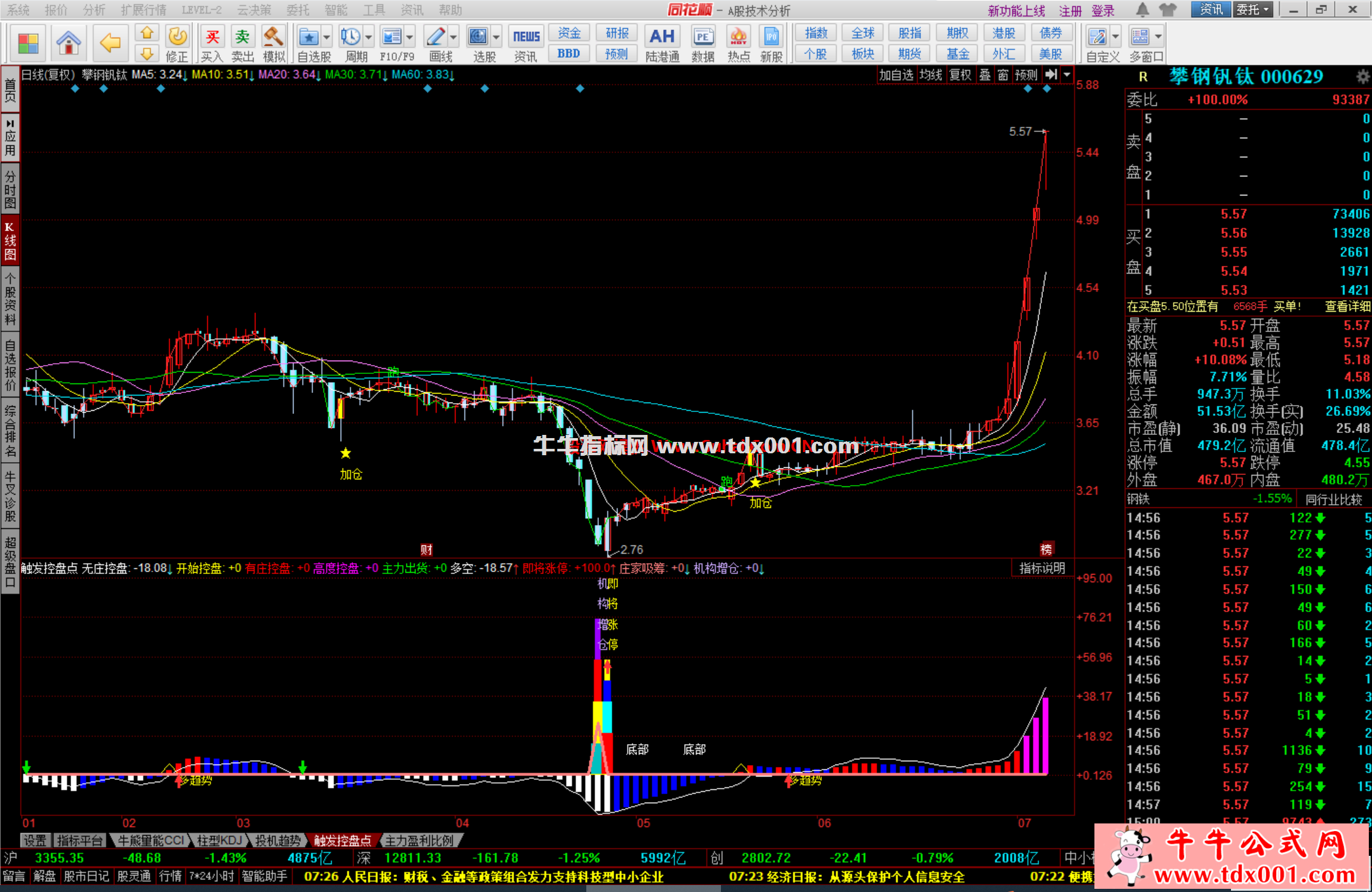
Task: Expand the 多窗口 dropdown arrow
Action: point(1159,37)
